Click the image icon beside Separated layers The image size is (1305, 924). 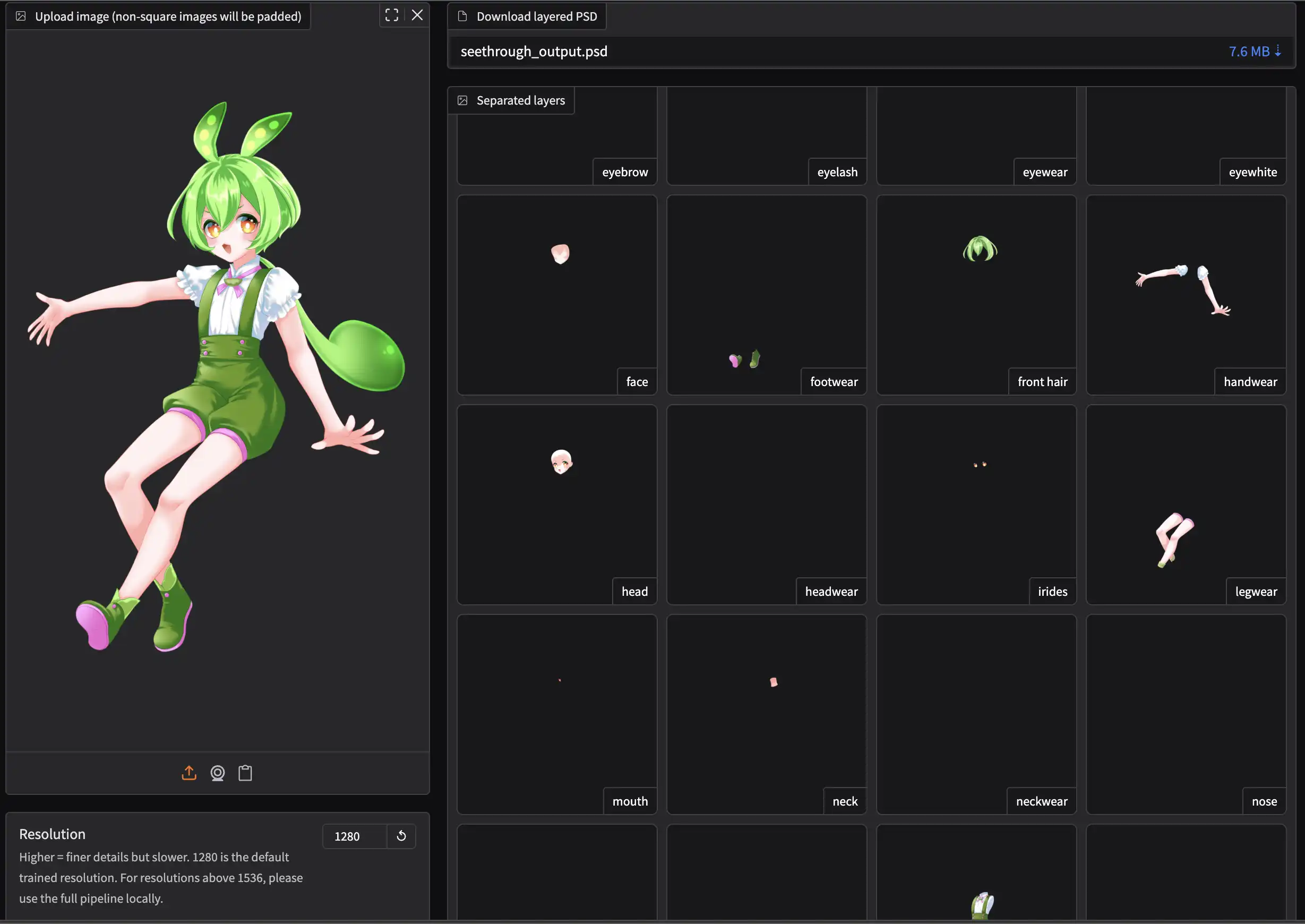[x=462, y=101]
